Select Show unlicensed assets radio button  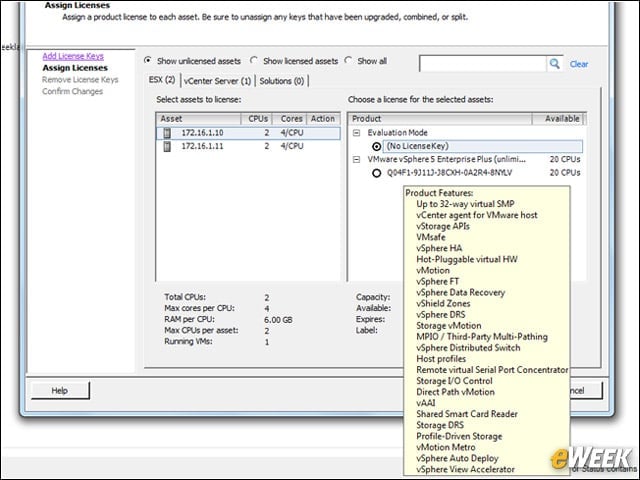click(x=148, y=60)
